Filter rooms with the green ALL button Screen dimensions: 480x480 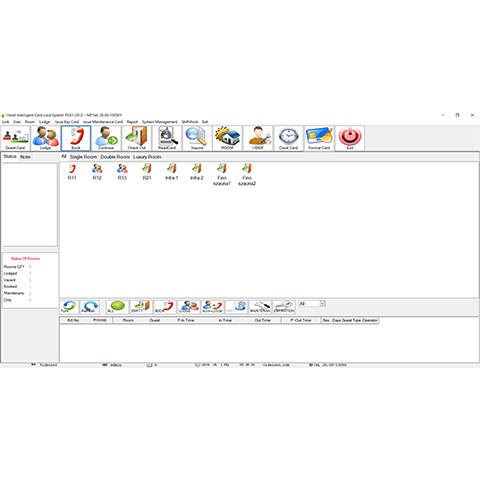117,307
